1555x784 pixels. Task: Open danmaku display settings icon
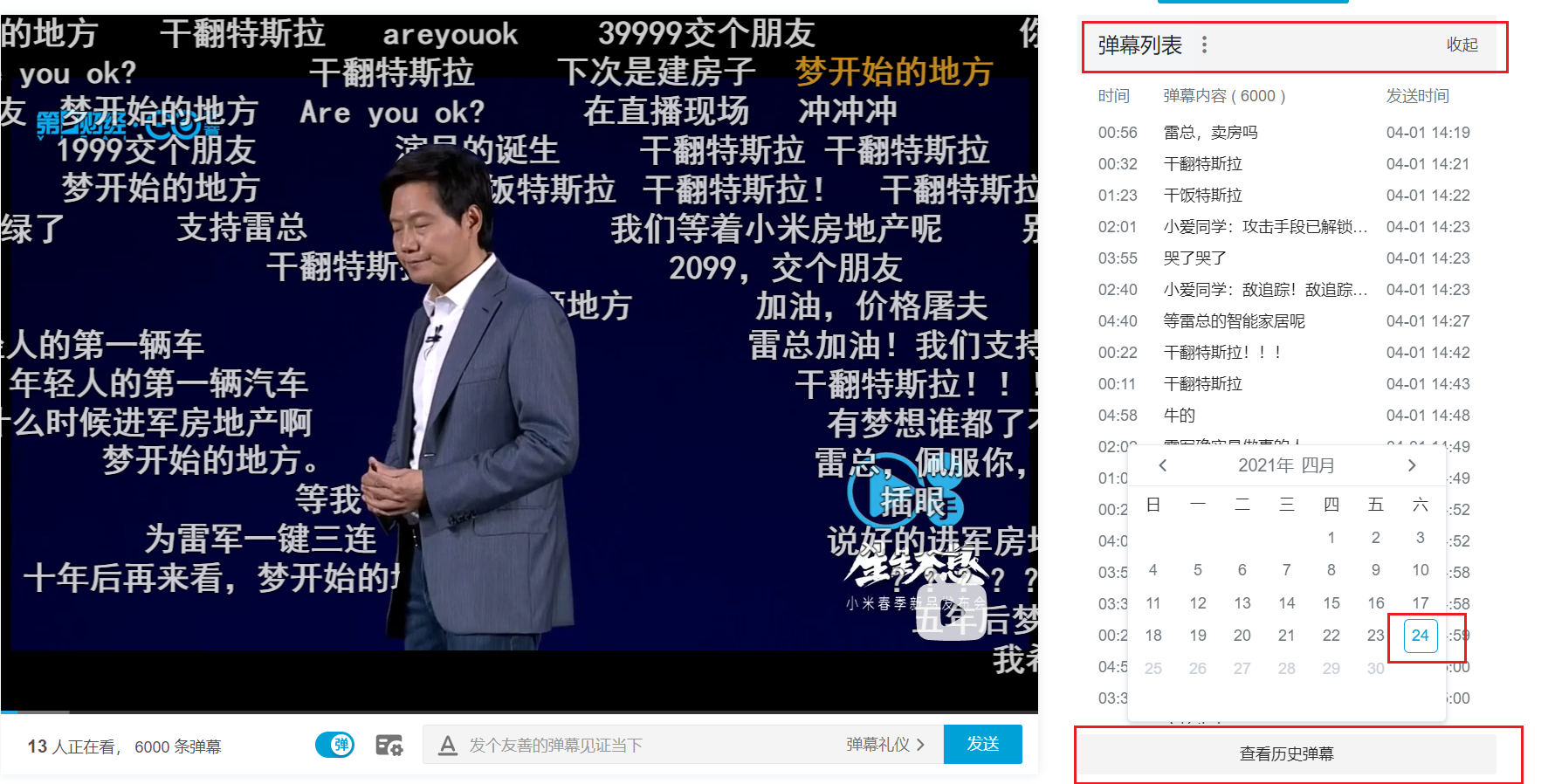pos(389,745)
